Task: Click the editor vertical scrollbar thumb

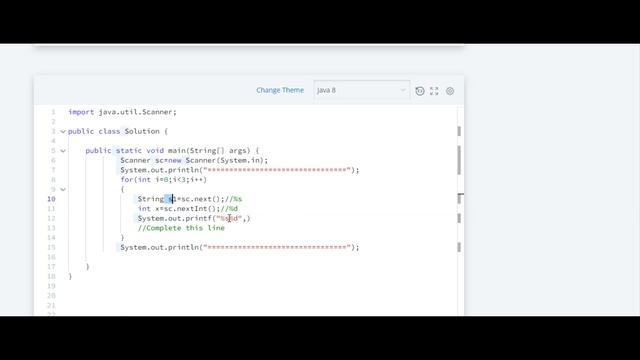Action: (x=459, y=160)
